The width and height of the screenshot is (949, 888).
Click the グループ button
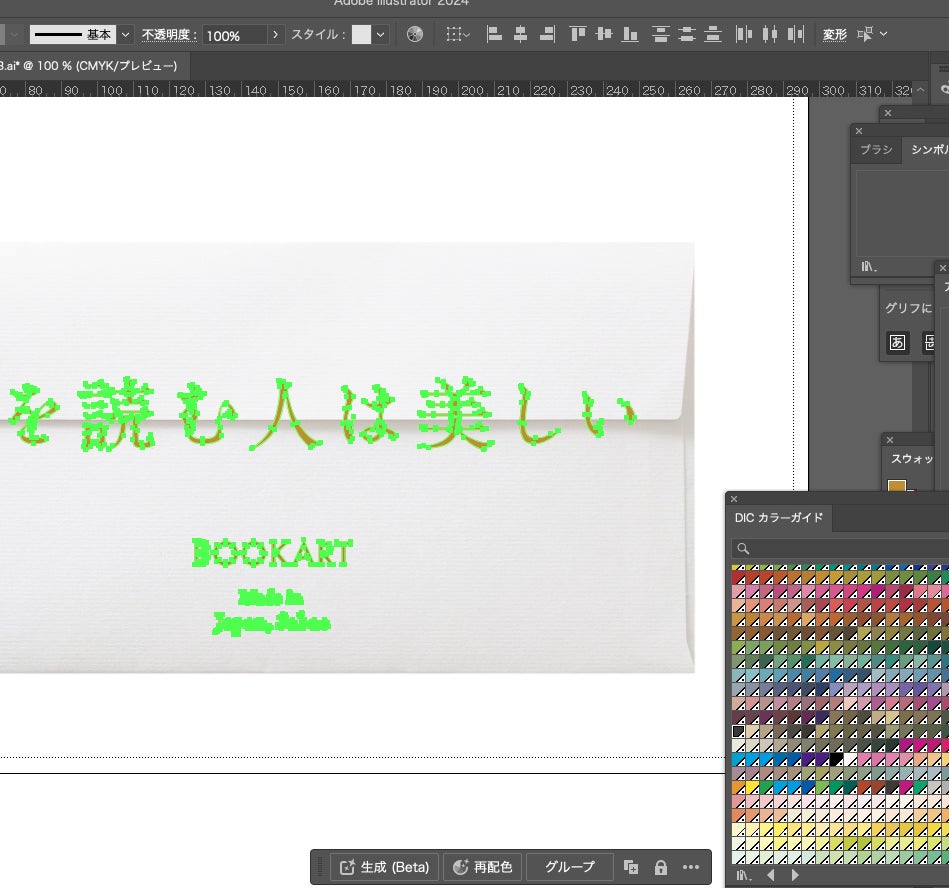coord(570,867)
